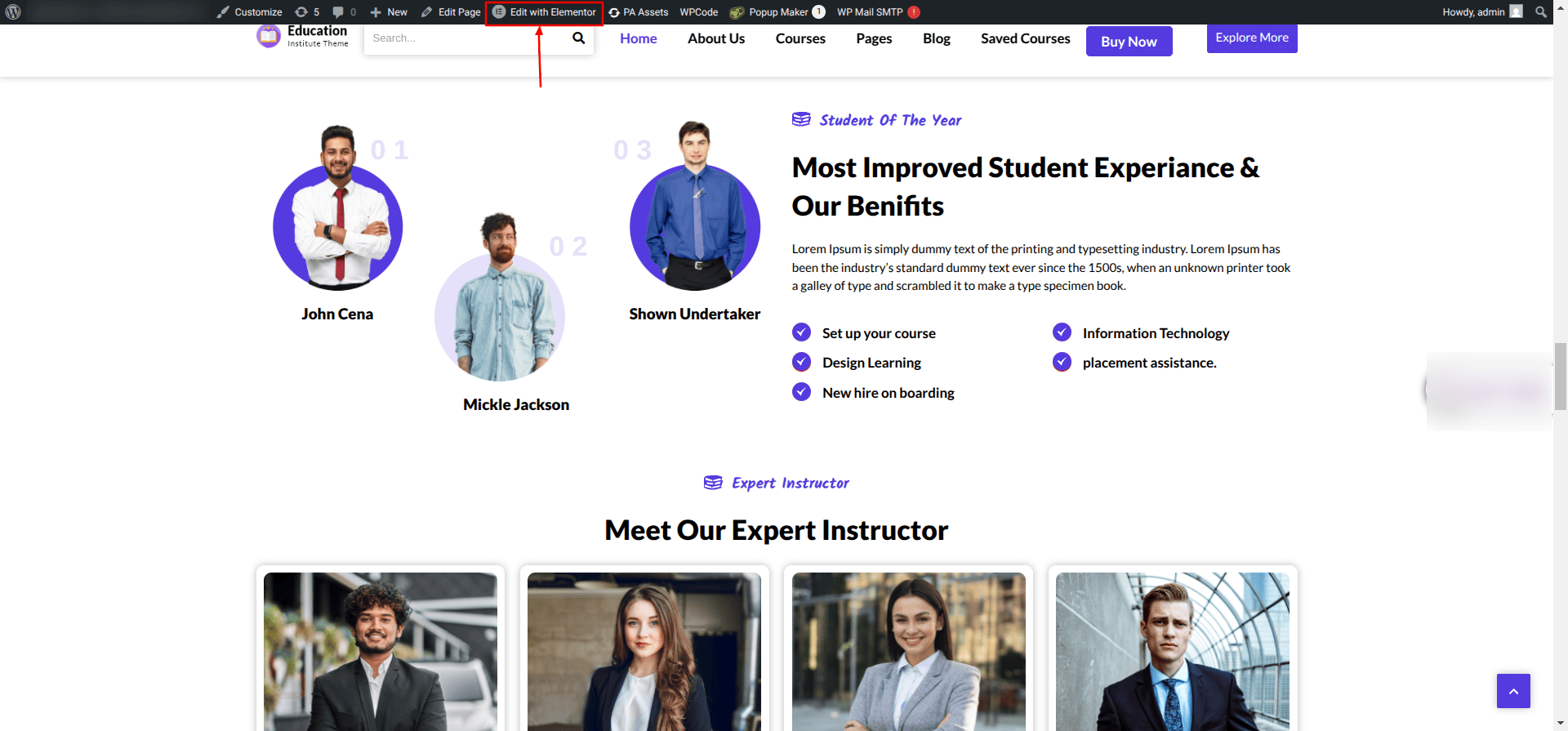Open WPCode in the admin bar
The image size is (1568, 731).
(x=699, y=12)
